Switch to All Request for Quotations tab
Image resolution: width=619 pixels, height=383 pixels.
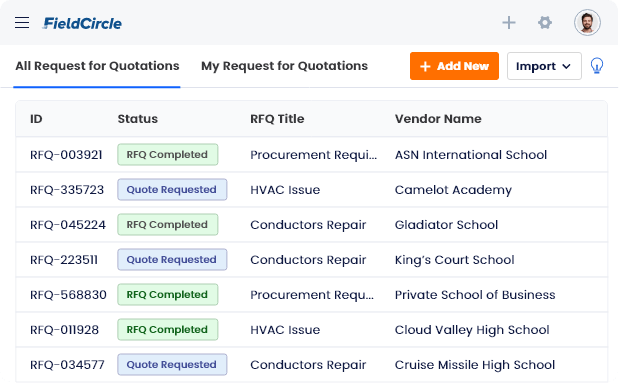point(97,66)
